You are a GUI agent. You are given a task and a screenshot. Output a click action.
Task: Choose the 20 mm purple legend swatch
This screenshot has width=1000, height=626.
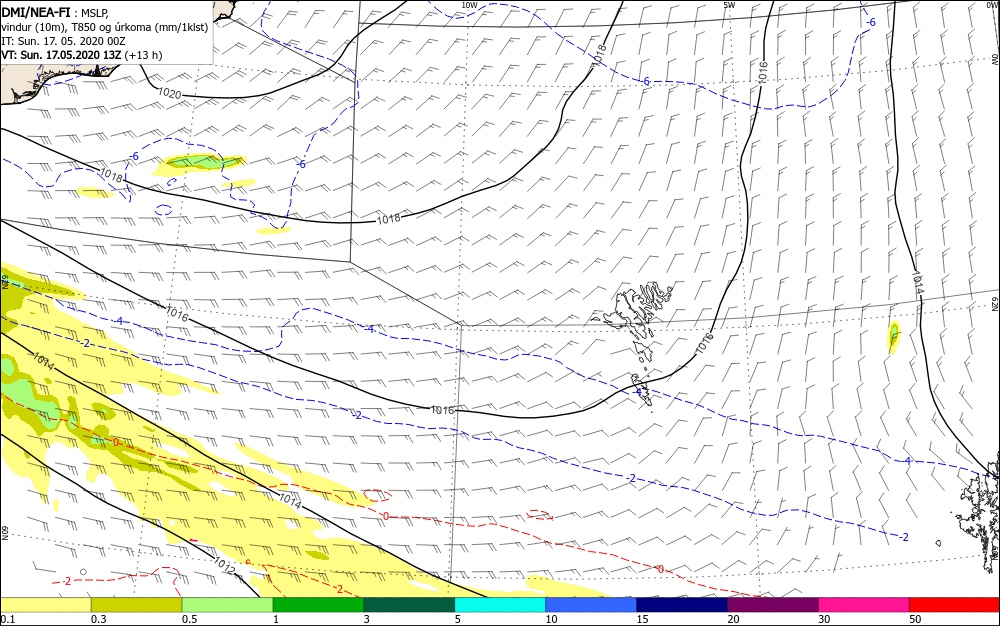coord(773,605)
